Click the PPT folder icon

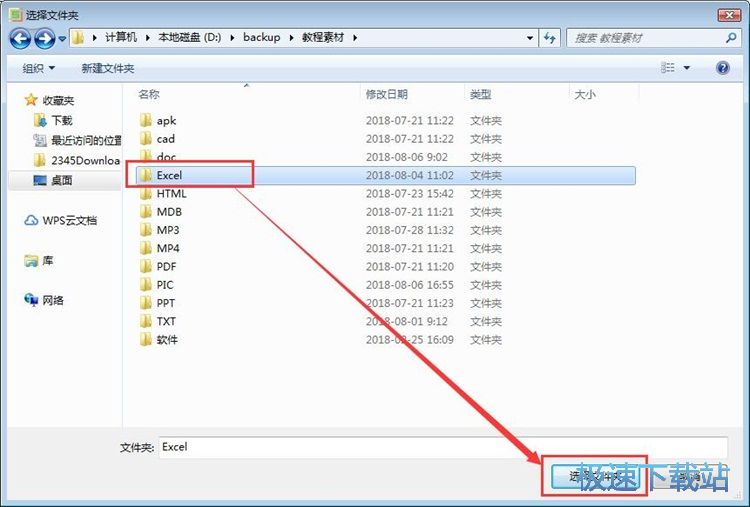[145, 302]
